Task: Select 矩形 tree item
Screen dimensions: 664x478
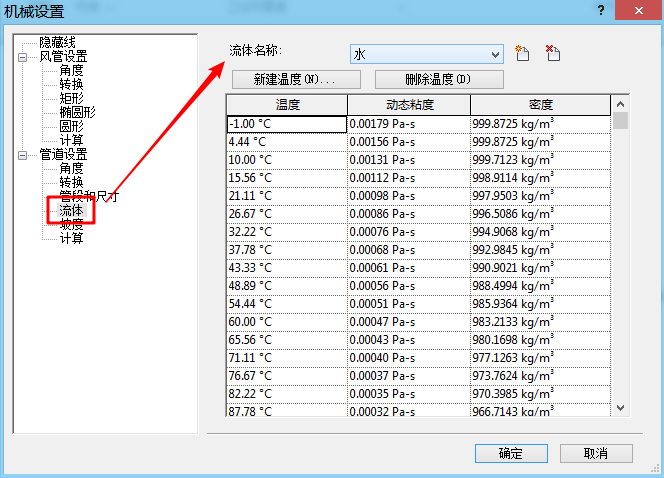Action: click(x=71, y=98)
